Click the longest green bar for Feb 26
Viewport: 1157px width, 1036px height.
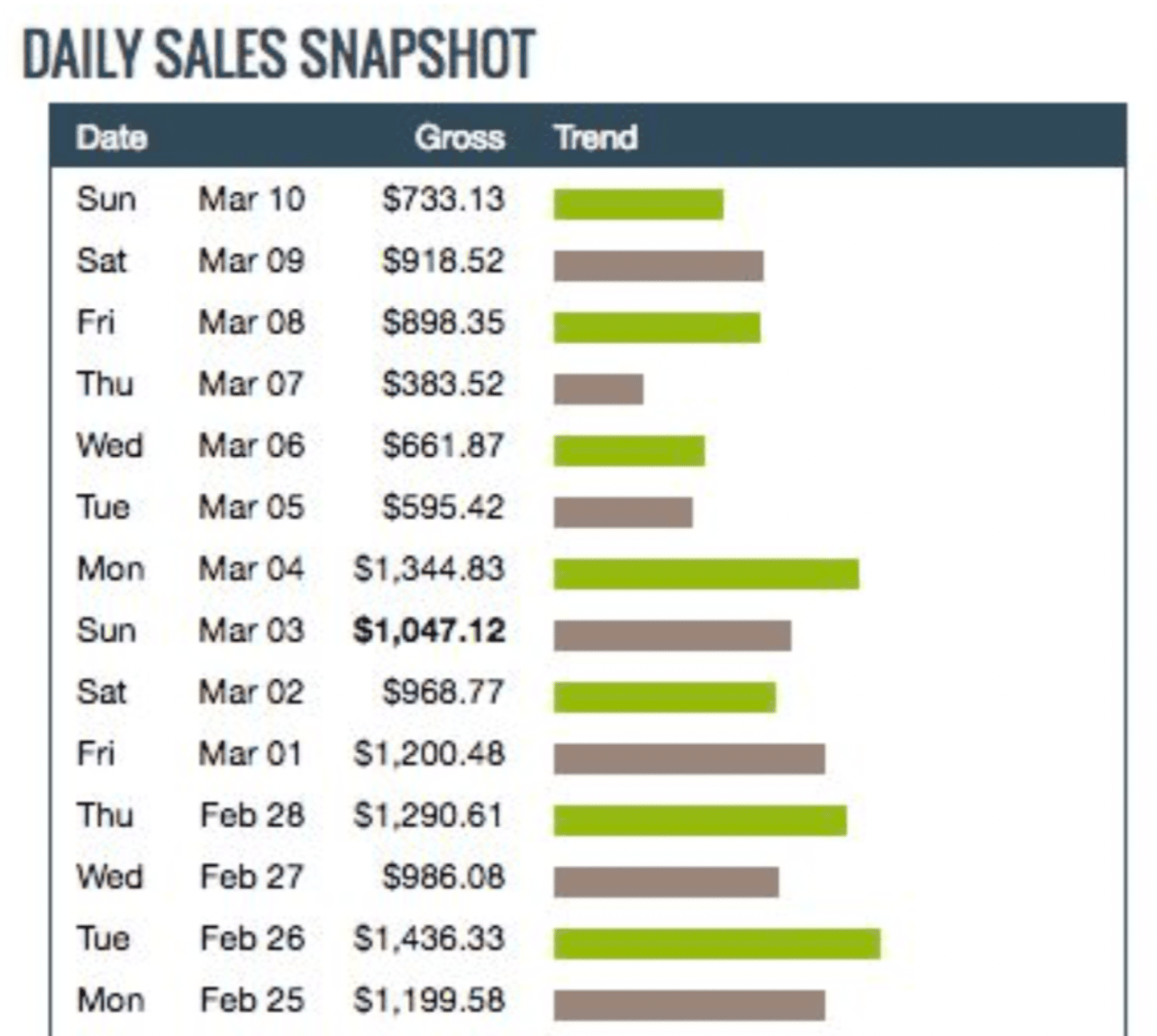click(716, 943)
